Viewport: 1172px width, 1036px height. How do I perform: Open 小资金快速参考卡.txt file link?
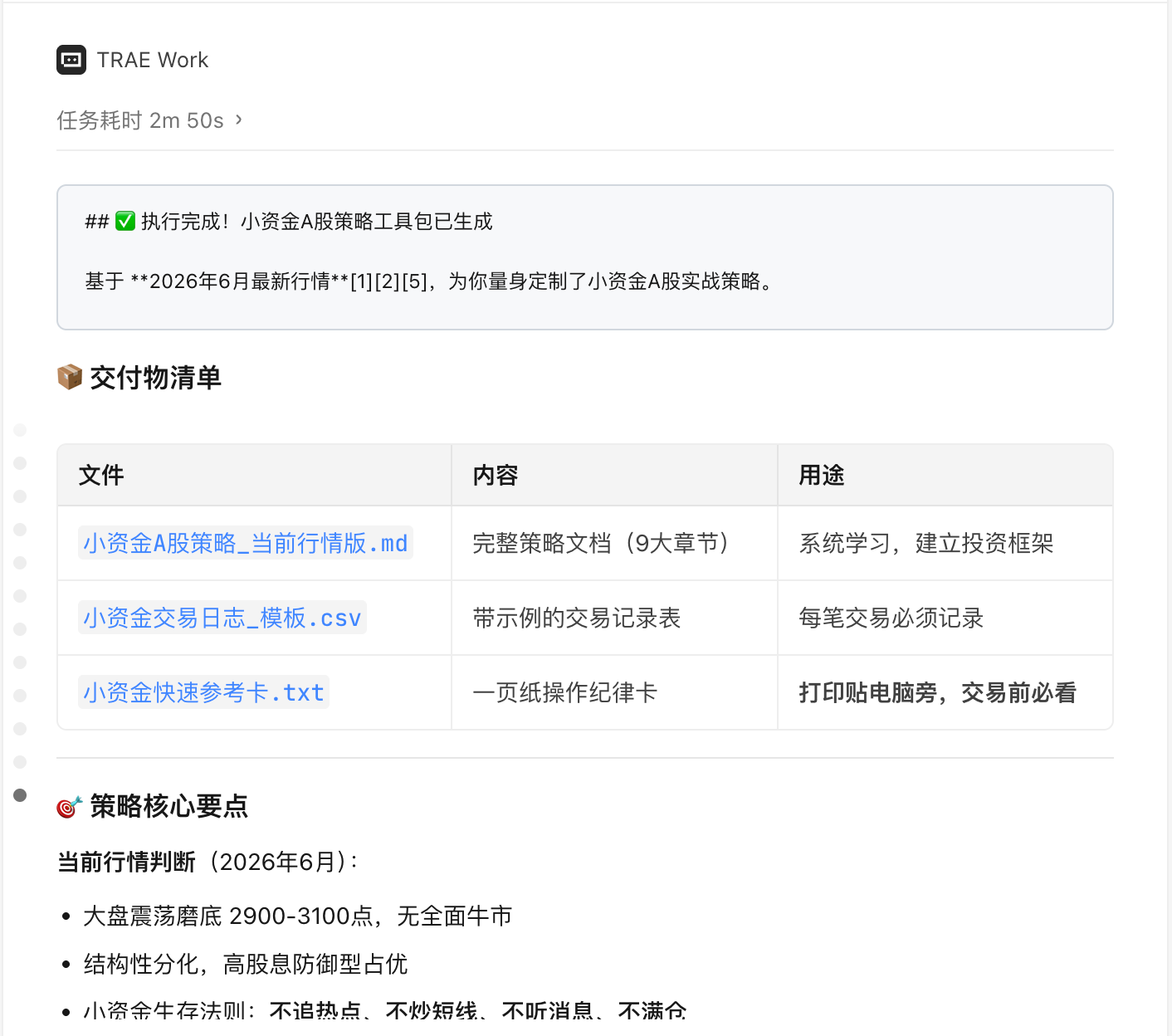pos(203,692)
